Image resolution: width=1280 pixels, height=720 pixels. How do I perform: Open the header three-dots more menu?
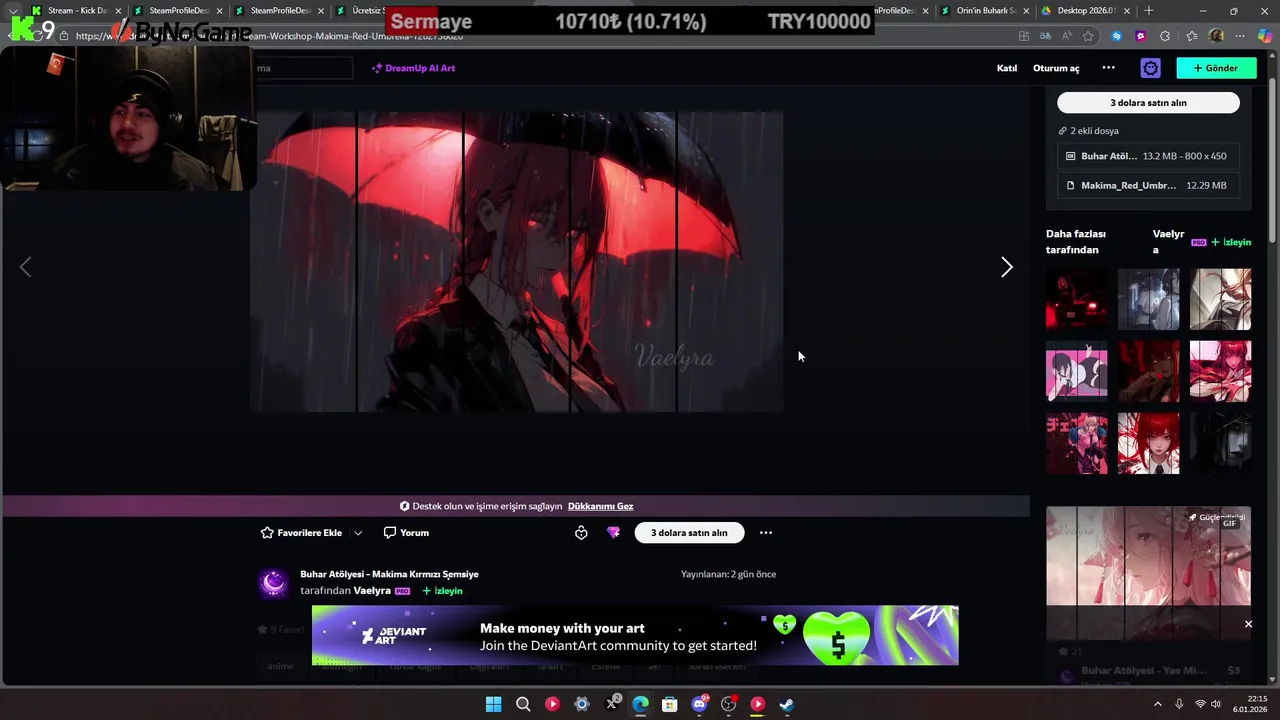point(1108,68)
